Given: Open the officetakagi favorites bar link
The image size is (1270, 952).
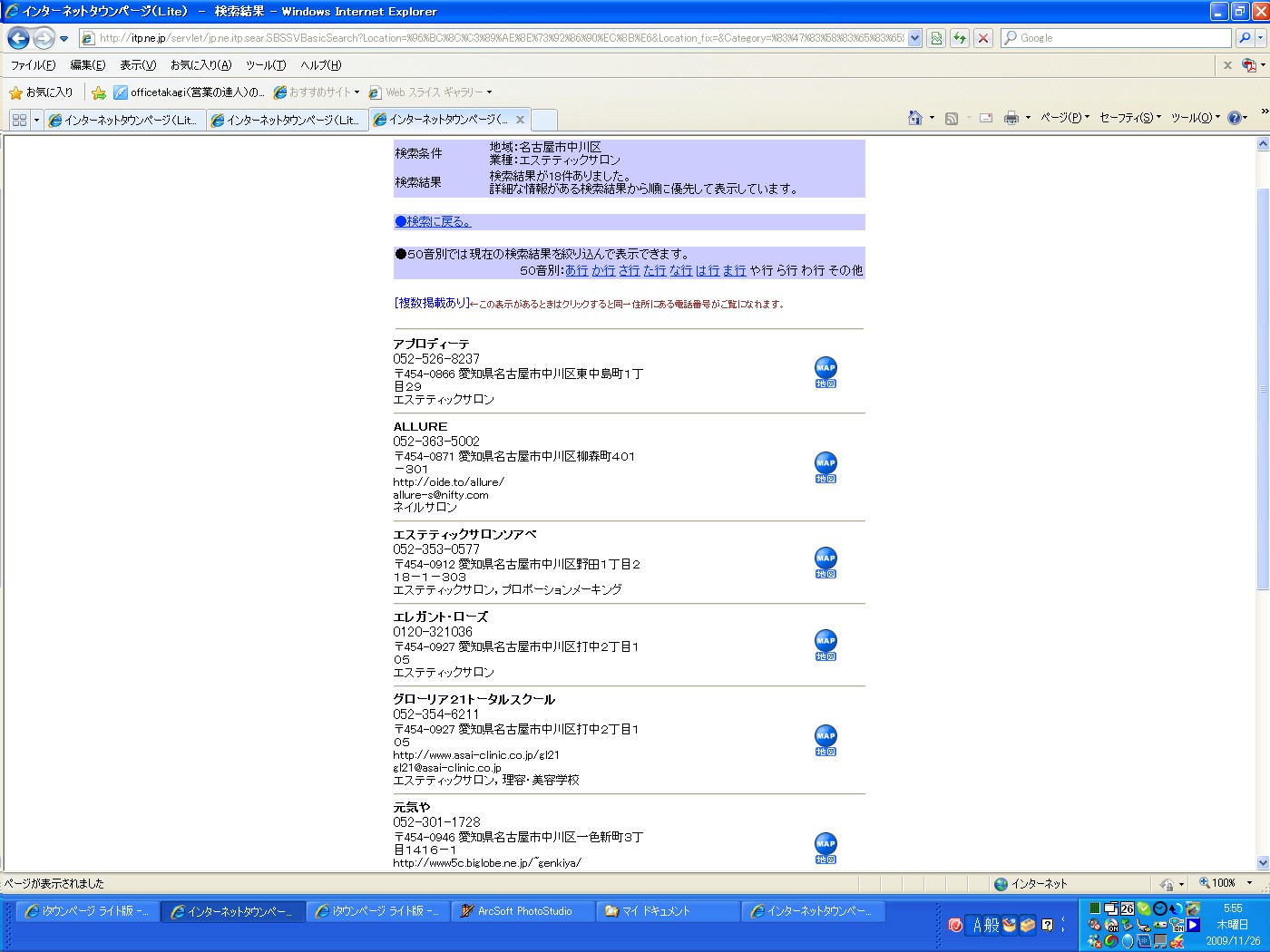Looking at the screenshot, I should (190, 92).
